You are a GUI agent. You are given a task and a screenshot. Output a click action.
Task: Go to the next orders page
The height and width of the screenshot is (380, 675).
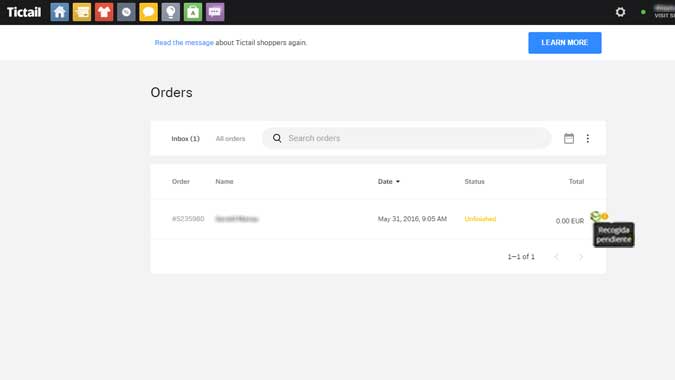pyautogui.click(x=581, y=257)
